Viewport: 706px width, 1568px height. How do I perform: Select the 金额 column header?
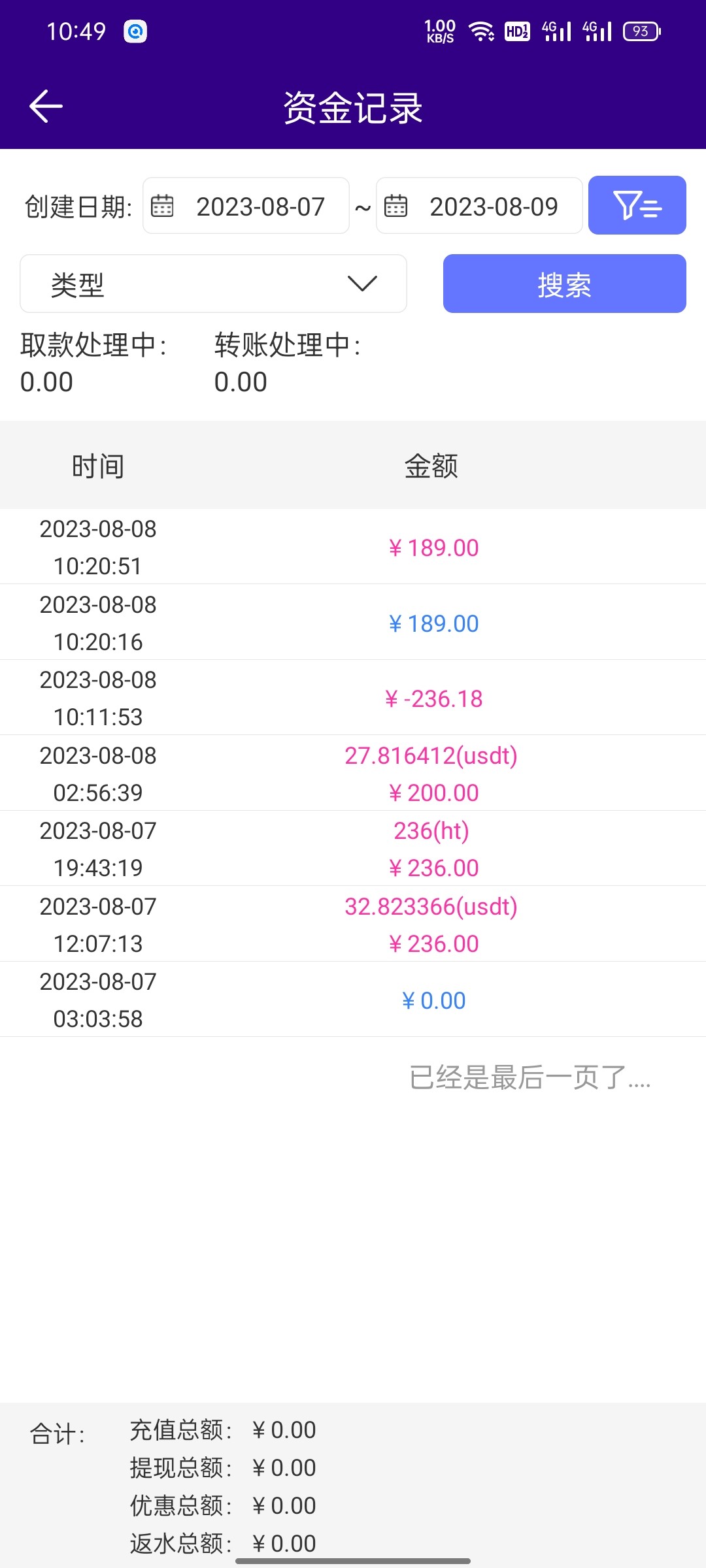click(431, 466)
